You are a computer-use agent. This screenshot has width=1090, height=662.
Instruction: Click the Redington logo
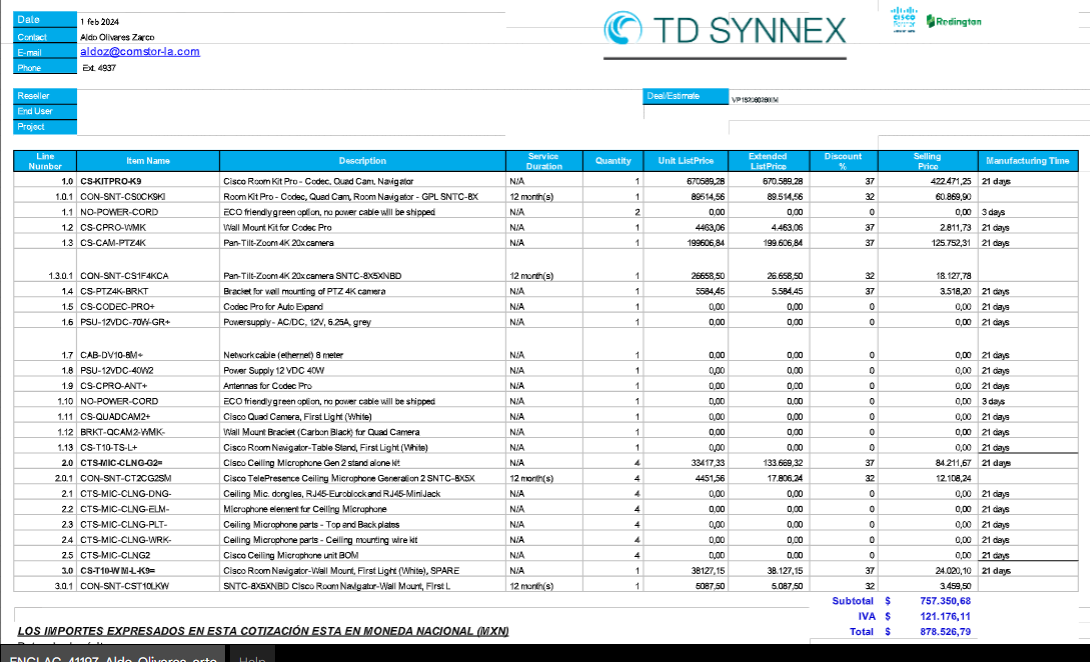(954, 22)
